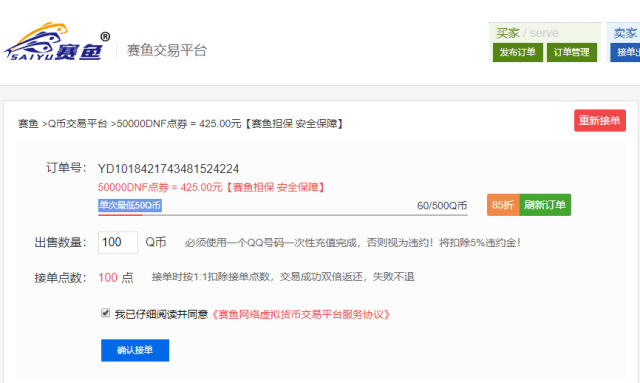Click the 赛鱼交易平台 header title
The height and width of the screenshot is (383, 640).
click(x=167, y=50)
